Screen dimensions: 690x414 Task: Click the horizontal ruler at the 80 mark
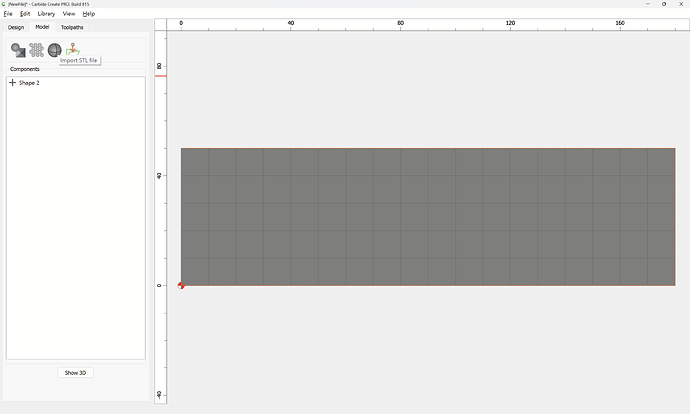point(400,24)
